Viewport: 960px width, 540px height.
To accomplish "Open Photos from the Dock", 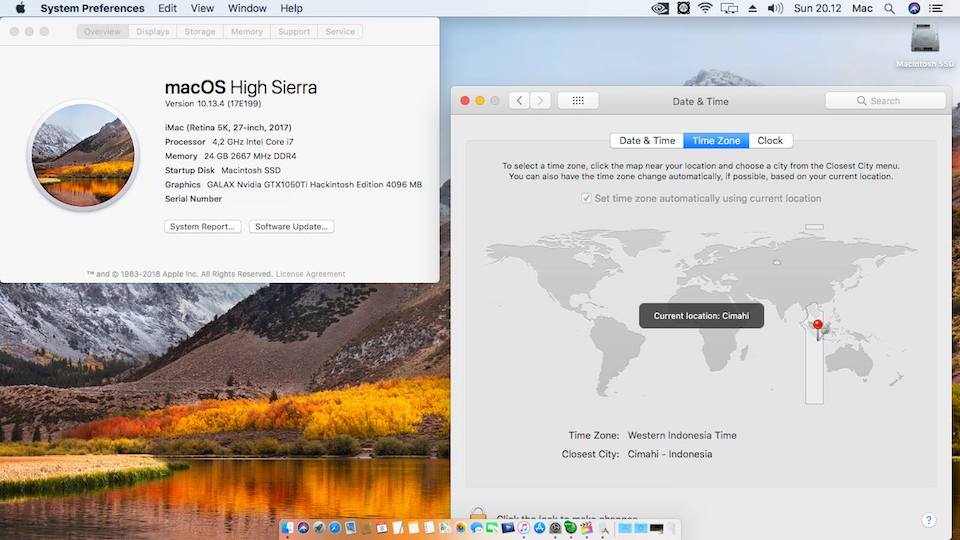I will 460,527.
